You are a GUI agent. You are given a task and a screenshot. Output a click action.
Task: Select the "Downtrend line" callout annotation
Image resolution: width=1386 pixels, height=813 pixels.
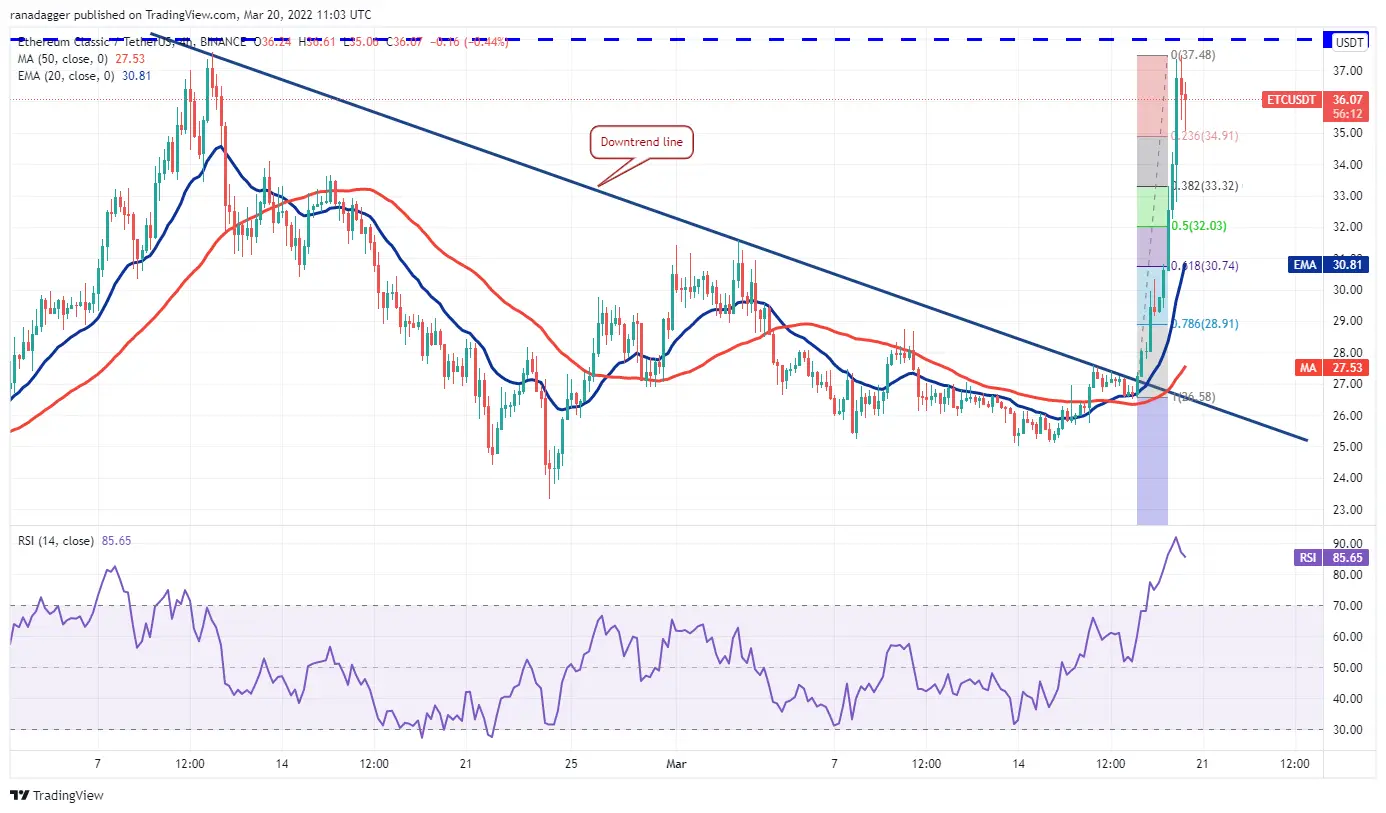pyautogui.click(x=641, y=143)
